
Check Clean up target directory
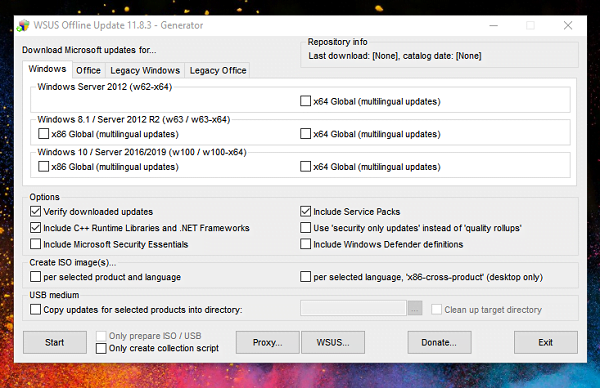pyautogui.click(x=436, y=309)
